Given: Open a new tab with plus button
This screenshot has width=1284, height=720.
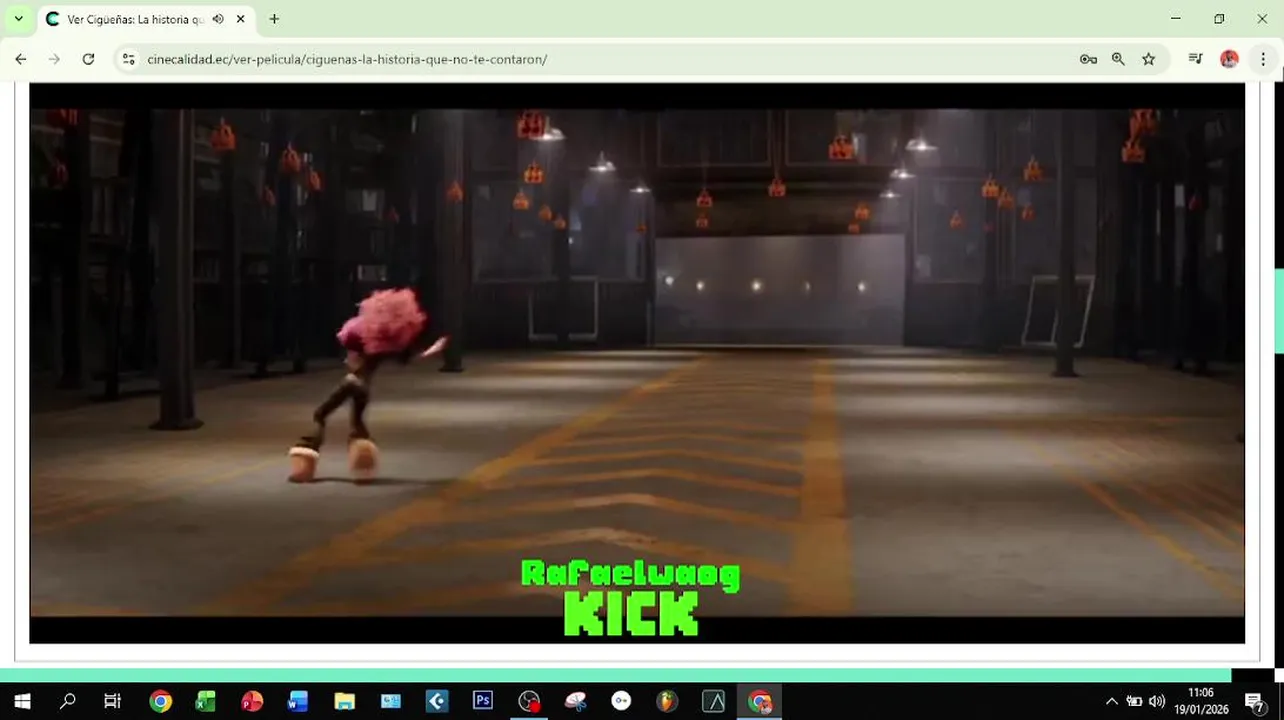Looking at the screenshot, I should click(x=274, y=19).
